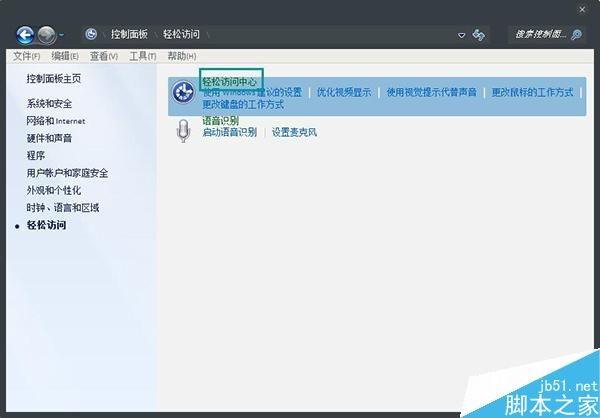Click the control panel icon in address bar
Screen dimensions: 600x418
coord(91,34)
